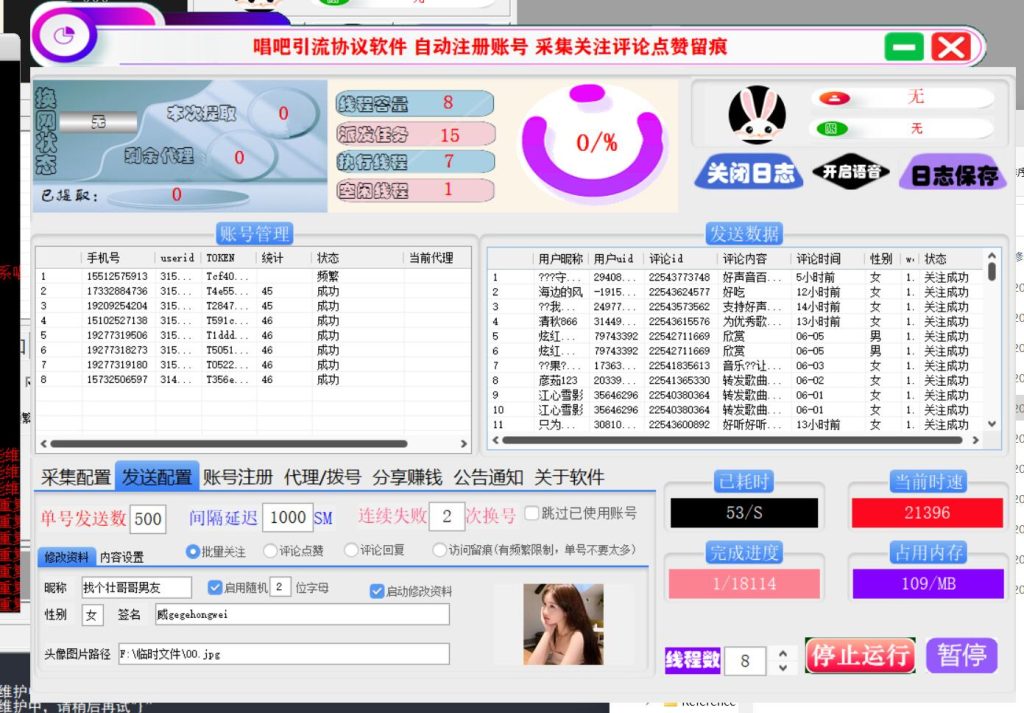This screenshot has height=713, width=1024.
Task: Click the purple pie chart icon in title bar
Action: click(x=65, y=41)
